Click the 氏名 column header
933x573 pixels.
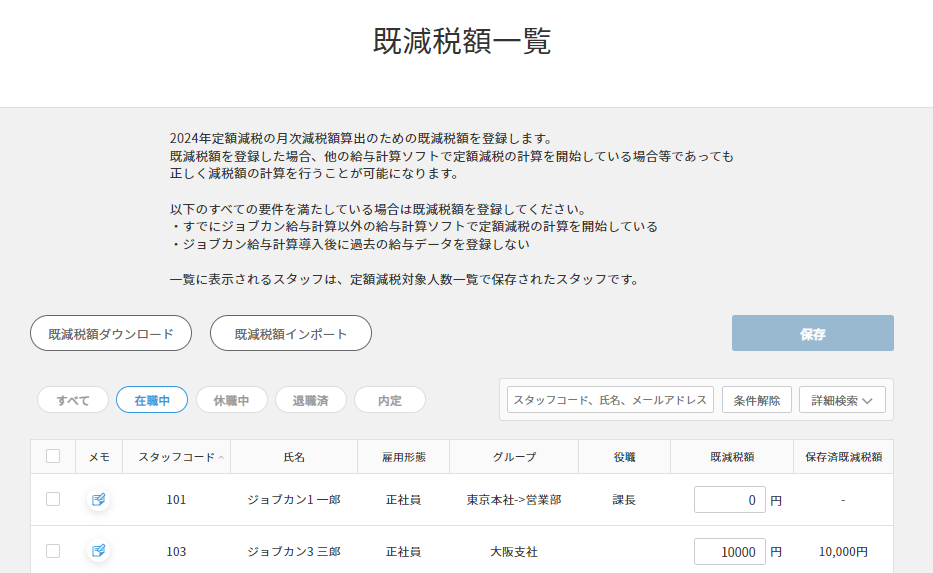pyautogui.click(x=294, y=457)
